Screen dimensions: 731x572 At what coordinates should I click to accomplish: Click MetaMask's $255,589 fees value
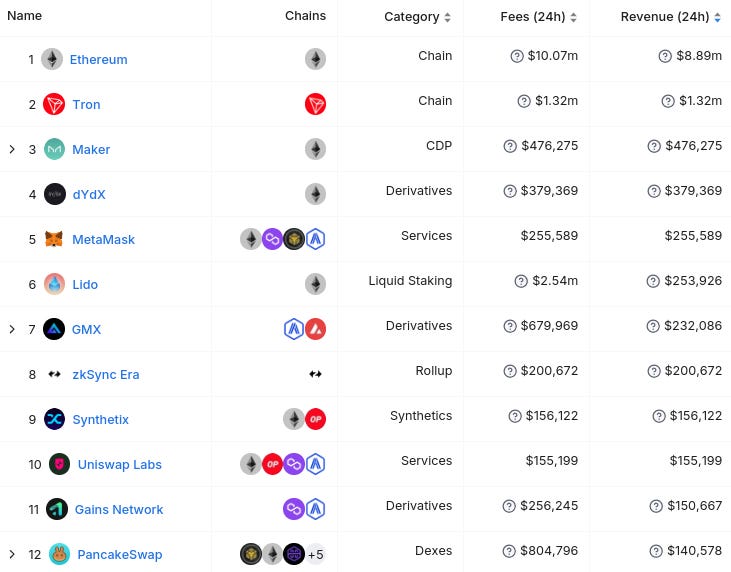pos(549,236)
